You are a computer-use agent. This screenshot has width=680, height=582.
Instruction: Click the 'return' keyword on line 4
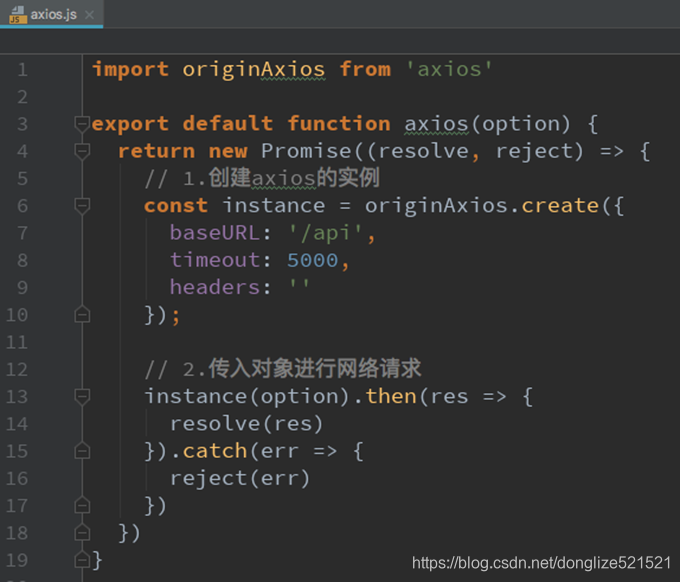(x=157, y=151)
